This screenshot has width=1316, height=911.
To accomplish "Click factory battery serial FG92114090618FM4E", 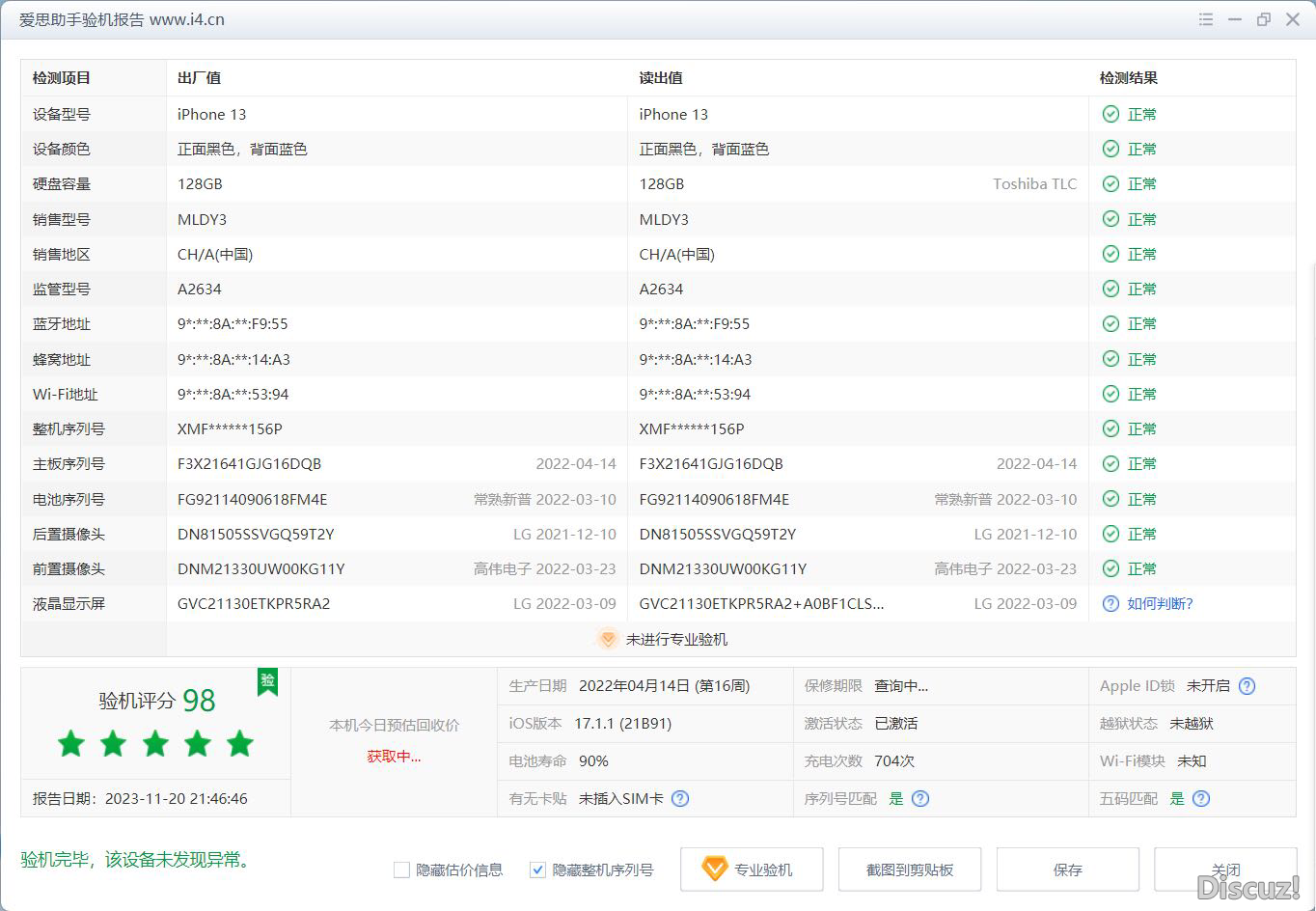I will (253, 499).
